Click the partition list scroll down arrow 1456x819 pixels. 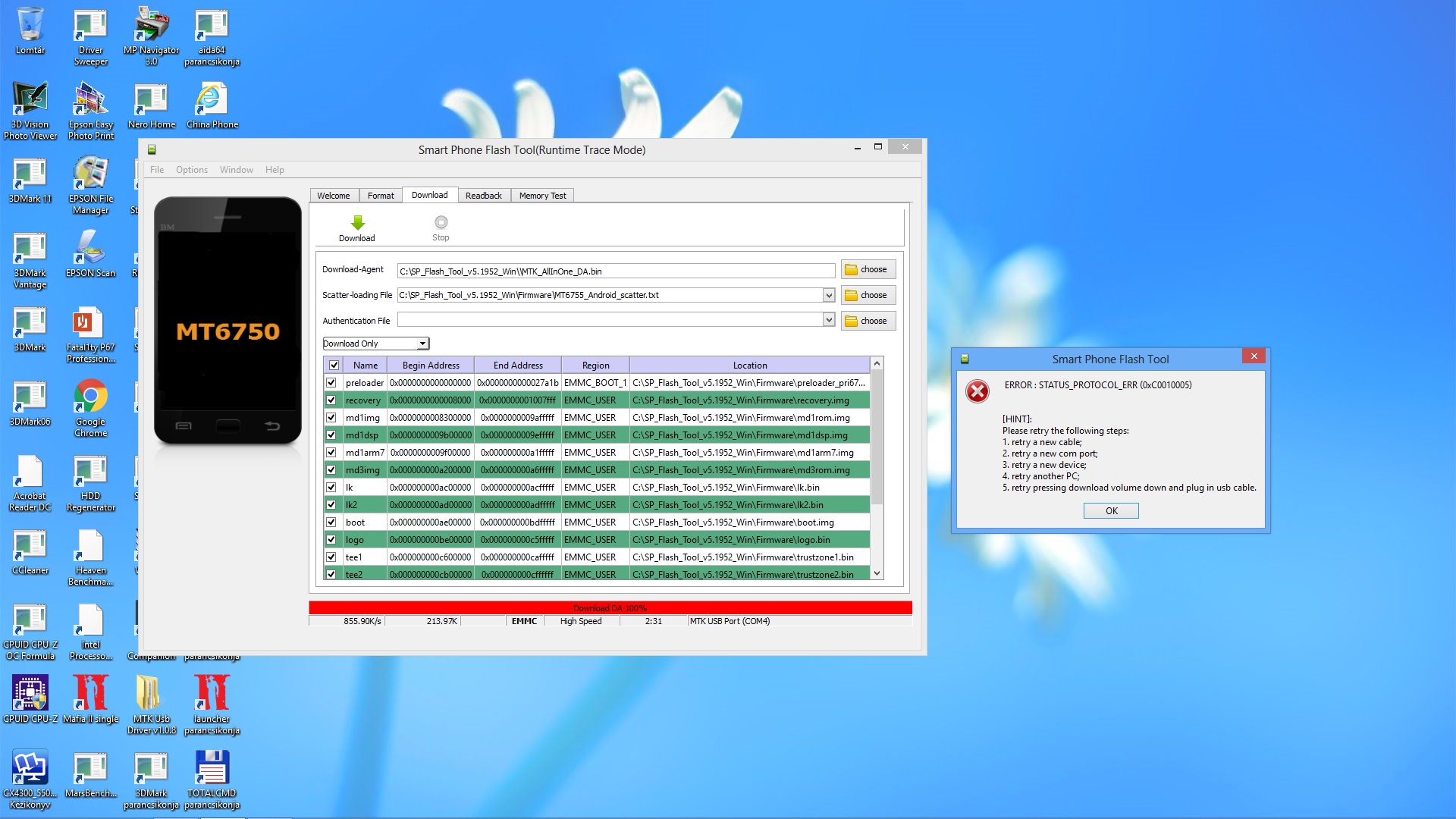877,574
